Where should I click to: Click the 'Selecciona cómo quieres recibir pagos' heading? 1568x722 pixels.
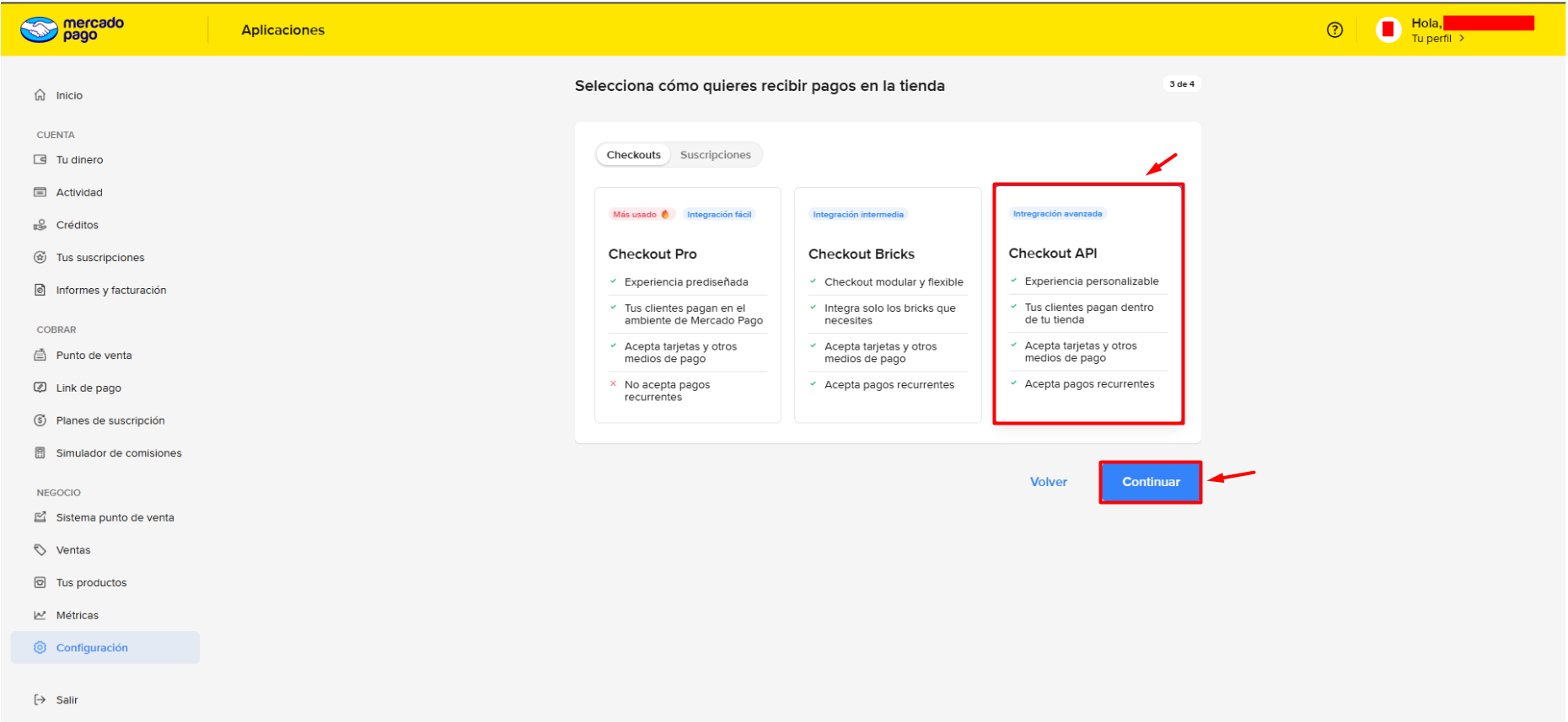(760, 86)
